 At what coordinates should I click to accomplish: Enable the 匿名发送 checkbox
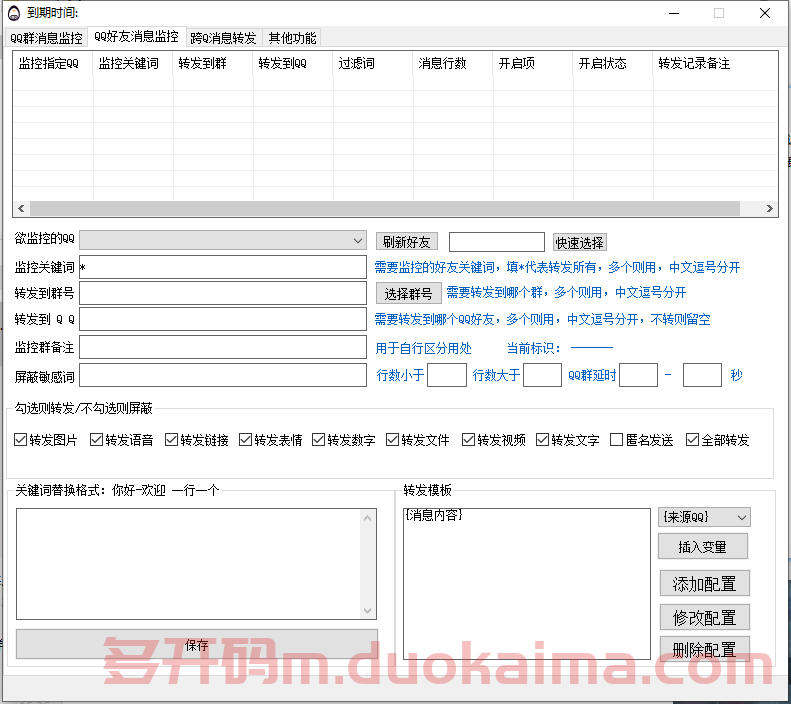(x=618, y=440)
